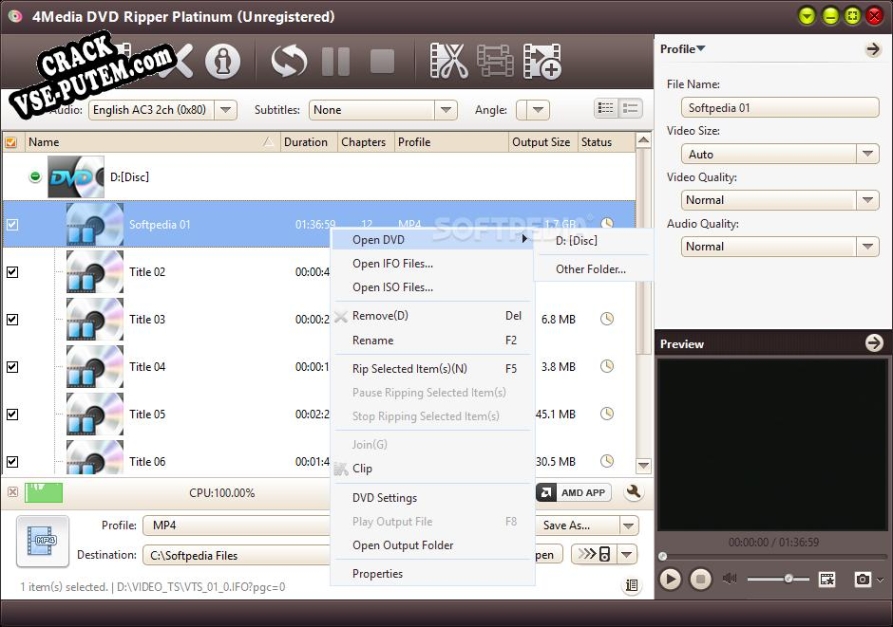The height and width of the screenshot is (627, 893).
Task: Click the preview snapshot camera icon
Action: pyautogui.click(x=862, y=579)
